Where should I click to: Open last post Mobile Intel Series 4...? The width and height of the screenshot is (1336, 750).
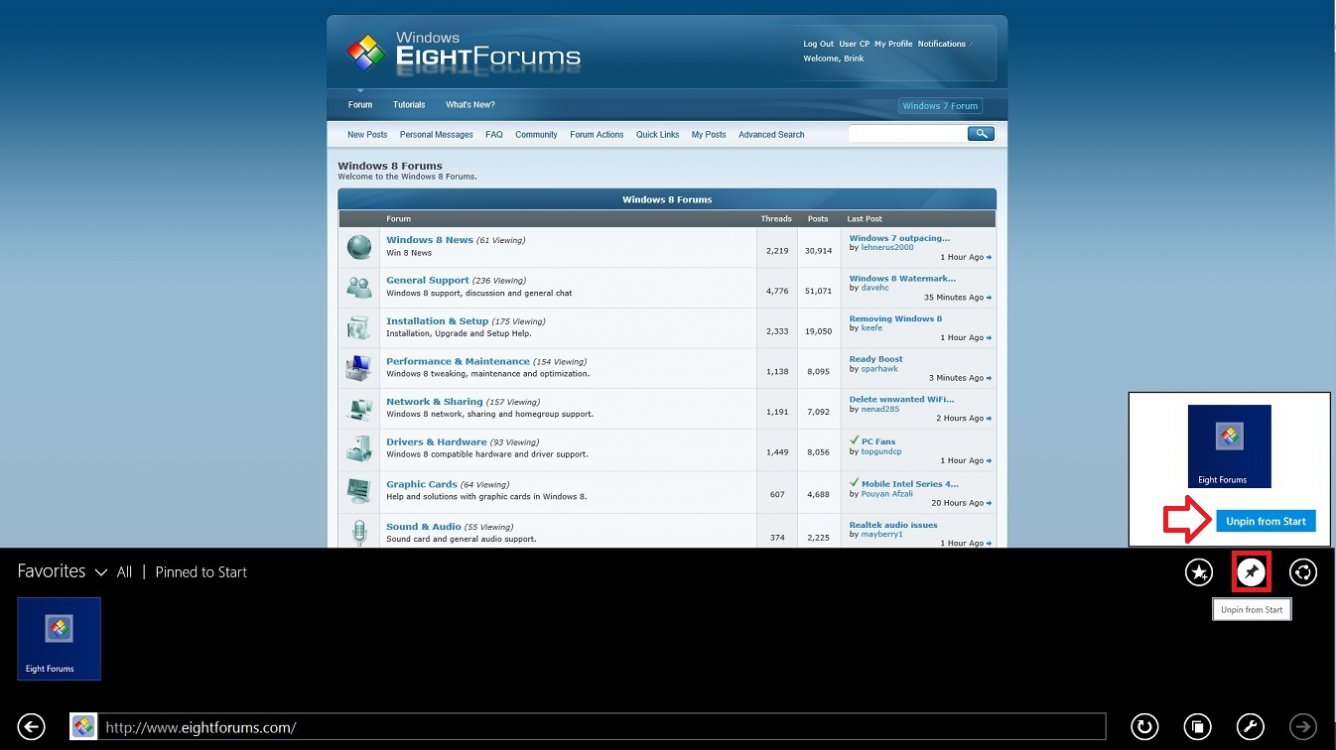(909, 483)
